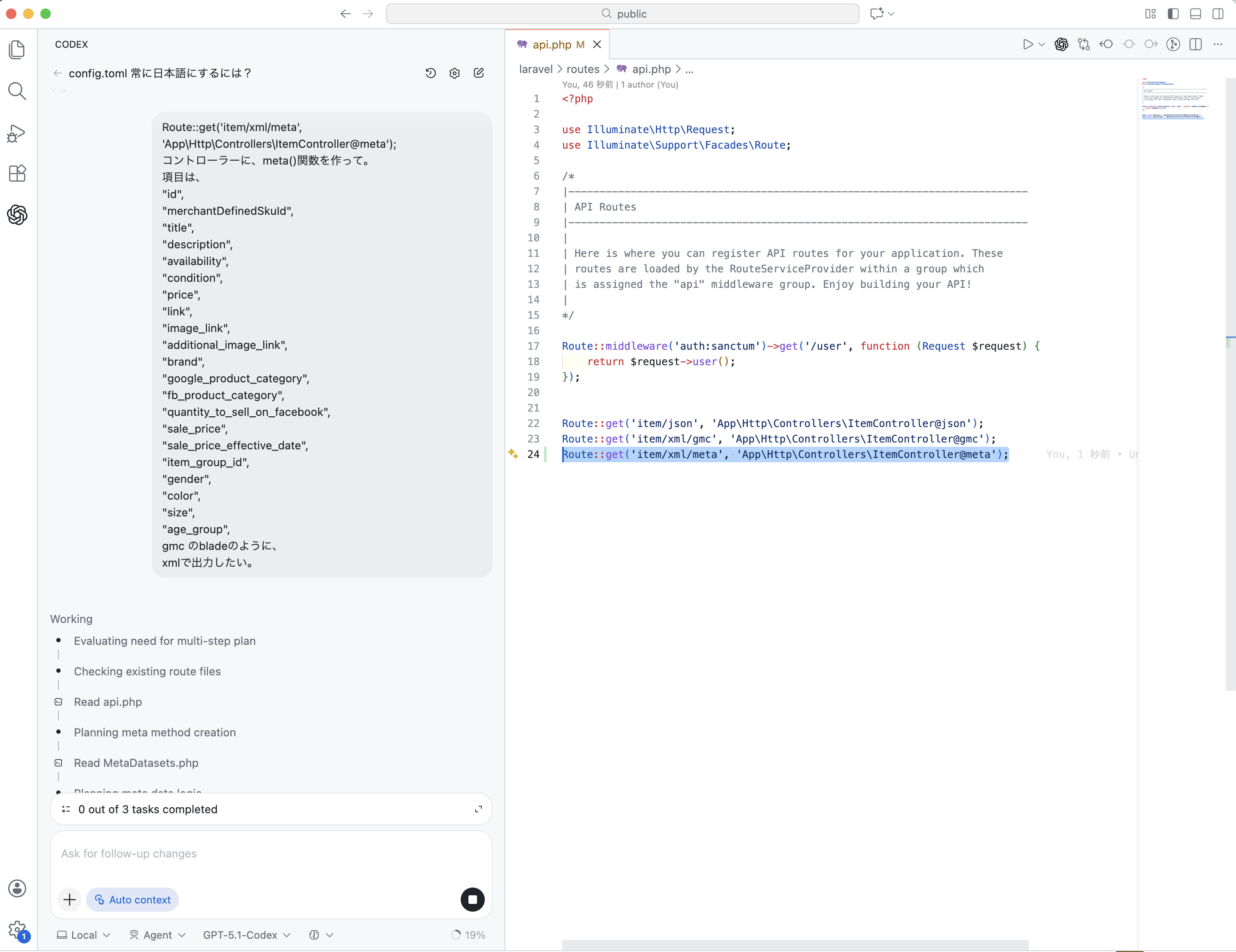This screenshot has height=952, width=1236.
Task: Expand the tasks completed list
Action: pyautogui.click(x=478, y=809)
